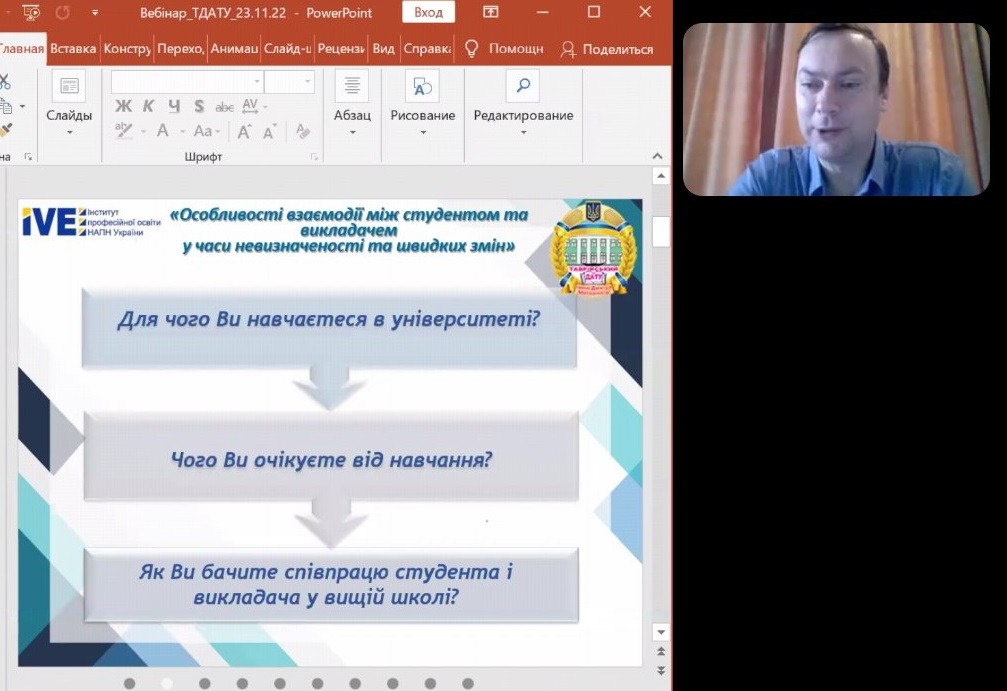This screenshot has width=1007, height=691.
Task: Apply italic formatting using the К icon
Action: pyautogui.click(x=149, y=105)
